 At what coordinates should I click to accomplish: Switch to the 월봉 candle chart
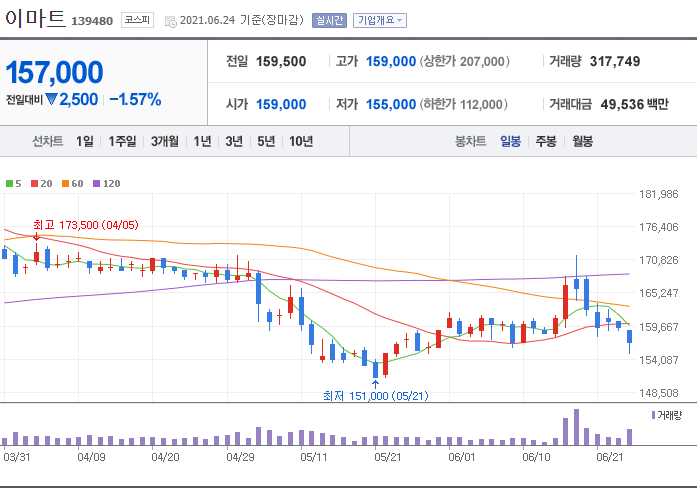[x=582, y=141]
